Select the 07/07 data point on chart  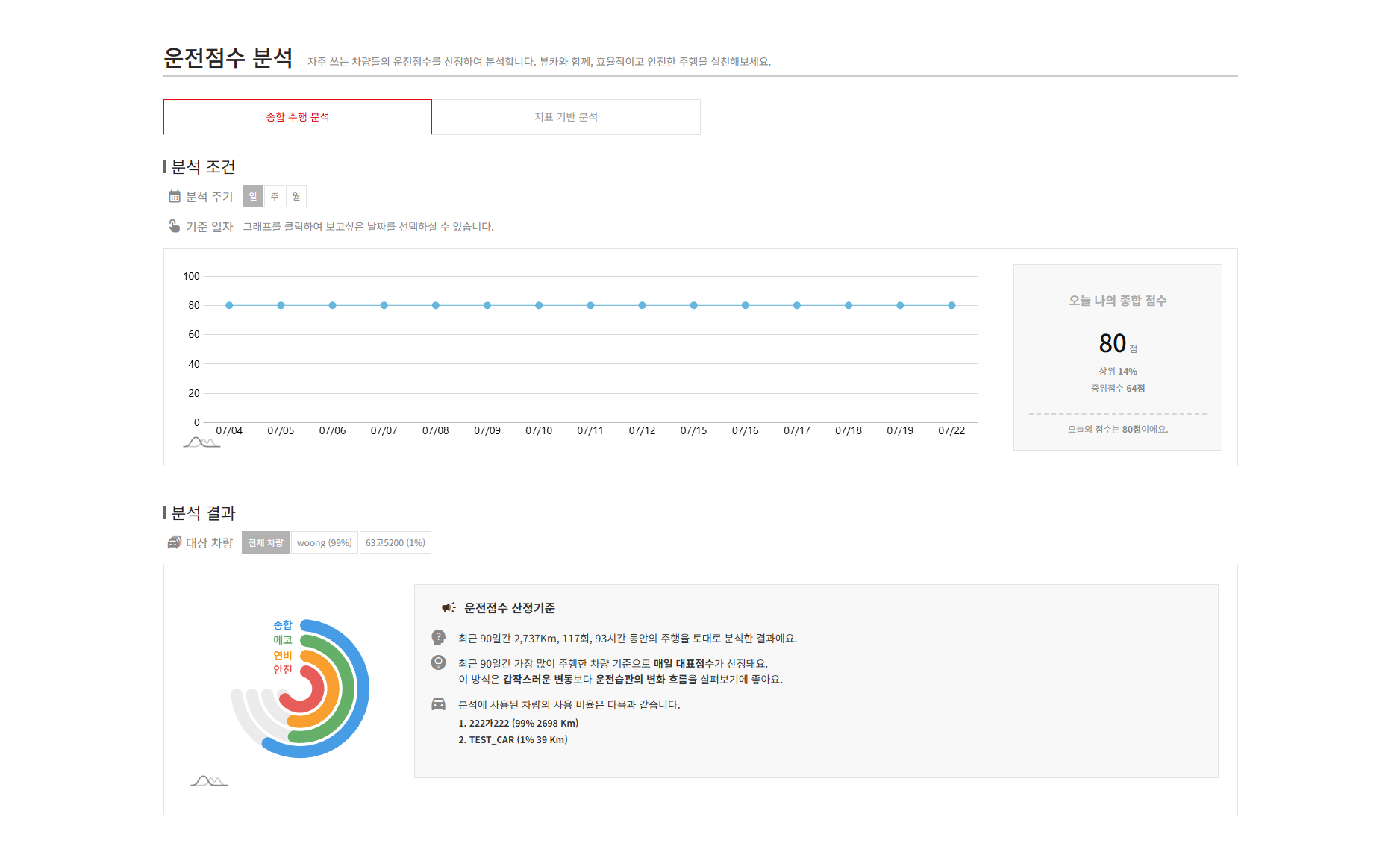[384, 305]
